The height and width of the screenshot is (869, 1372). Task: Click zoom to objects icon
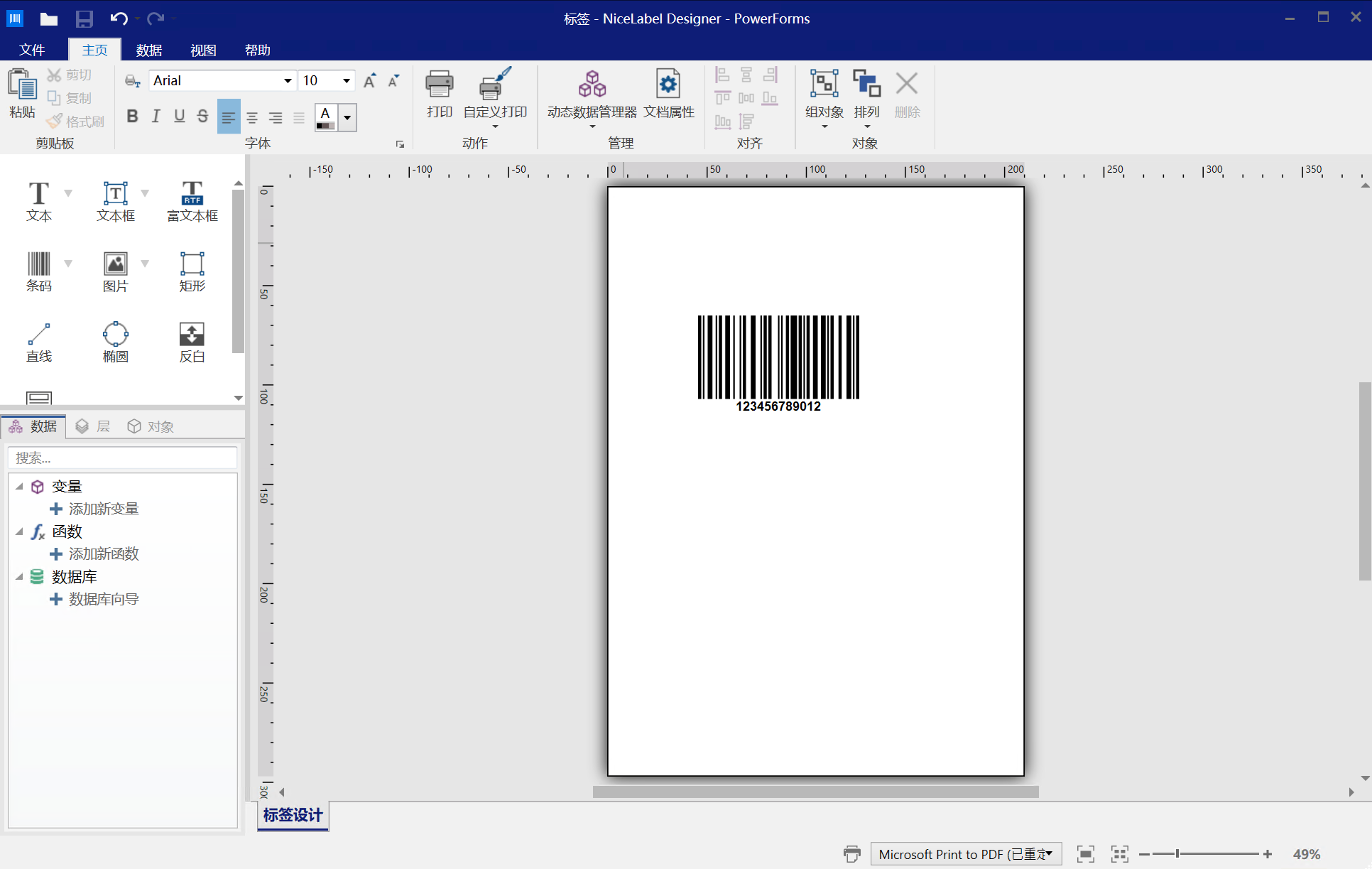tap(1119, 853)
